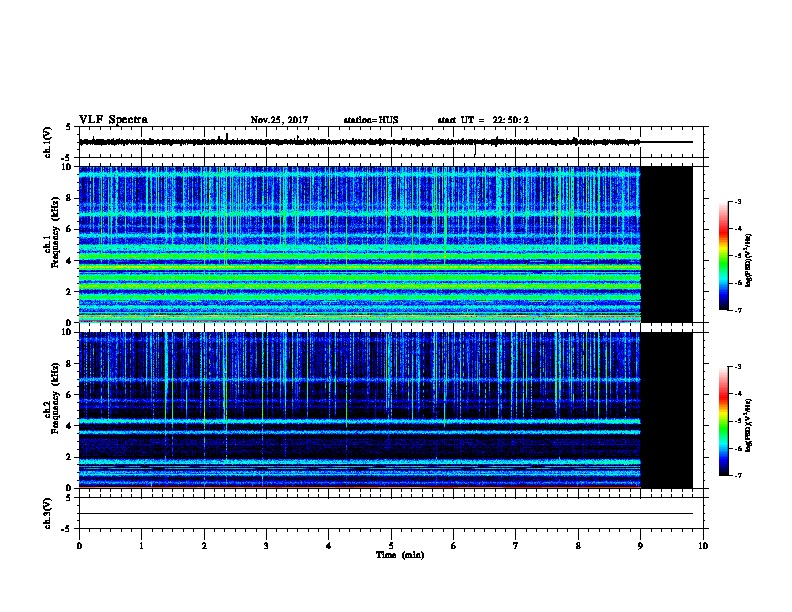The width and height of the screenshot is (792, 612).
Task: Click the "ch.1(V)" waveform axis label
Action: (x=47, y=142)
